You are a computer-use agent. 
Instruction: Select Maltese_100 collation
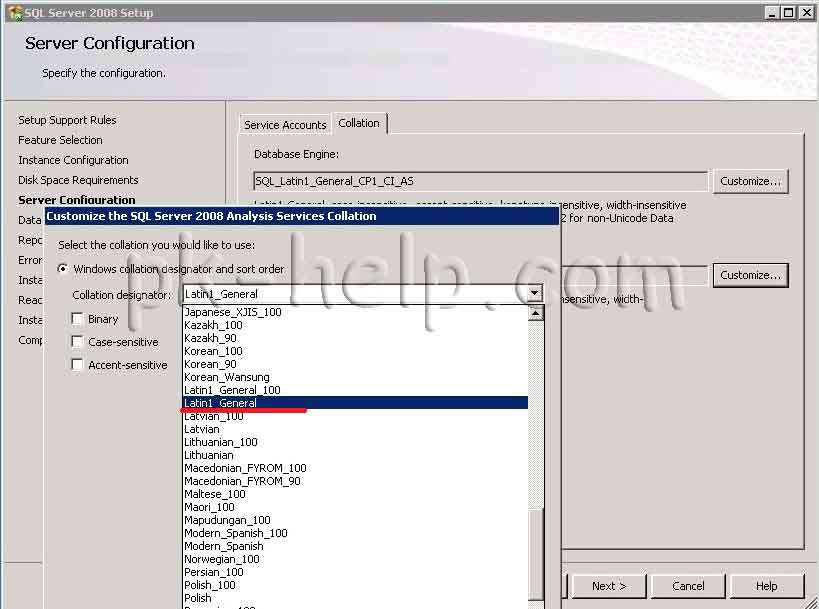pos(356,494)
